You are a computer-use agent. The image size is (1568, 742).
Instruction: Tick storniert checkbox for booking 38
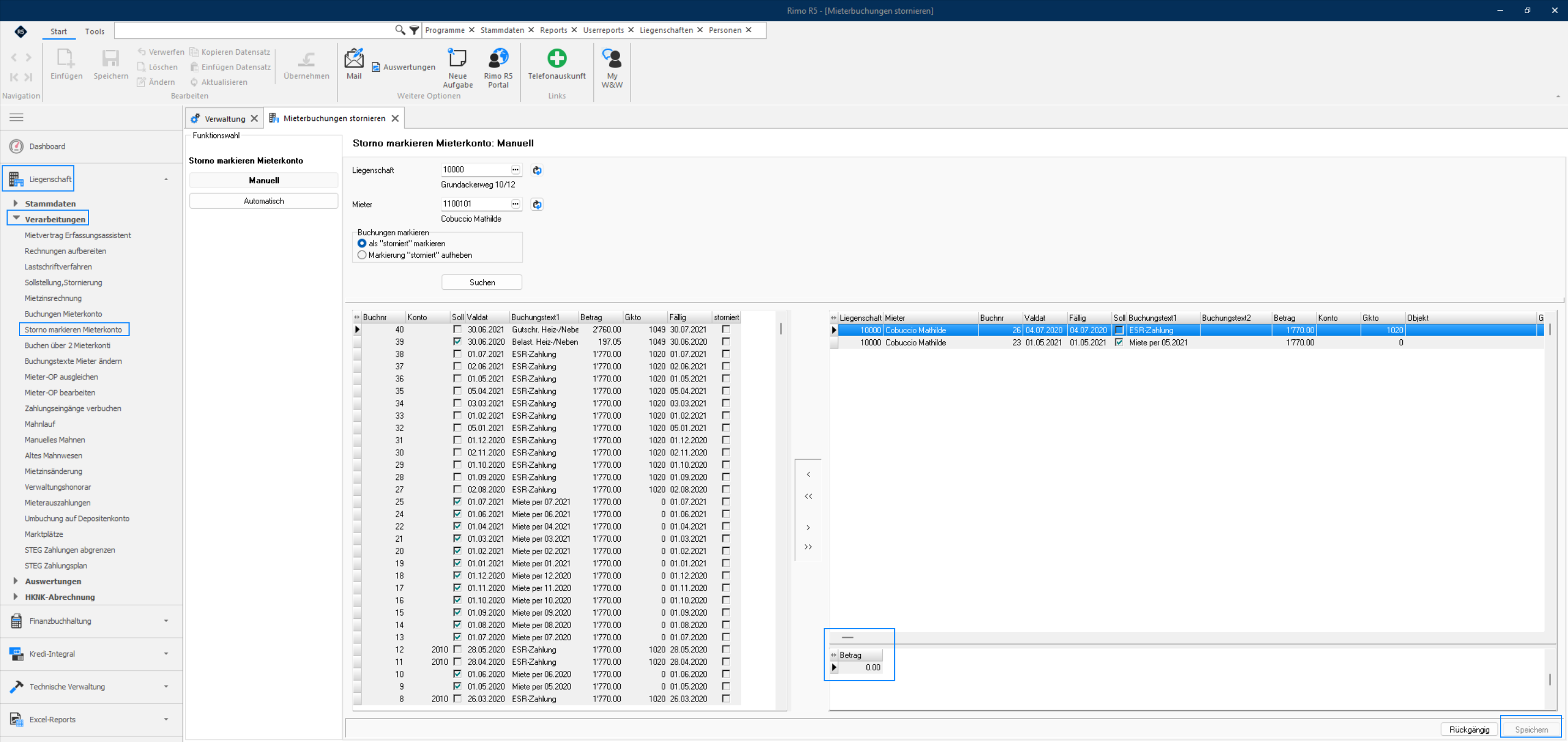coord(726,353)
